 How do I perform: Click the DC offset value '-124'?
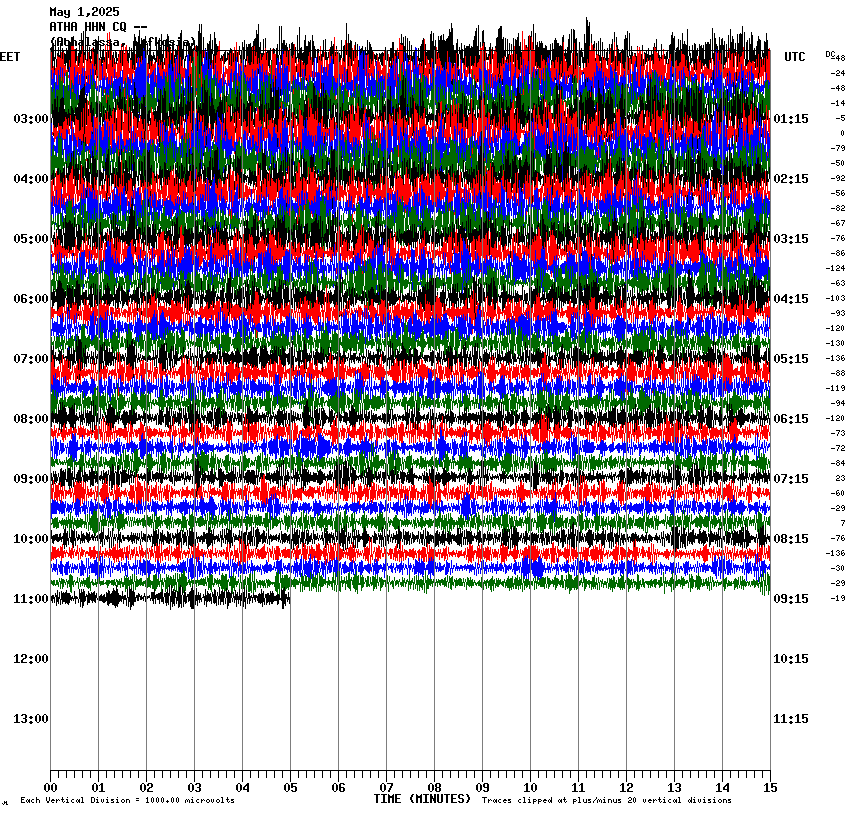(x=835, y=268)
